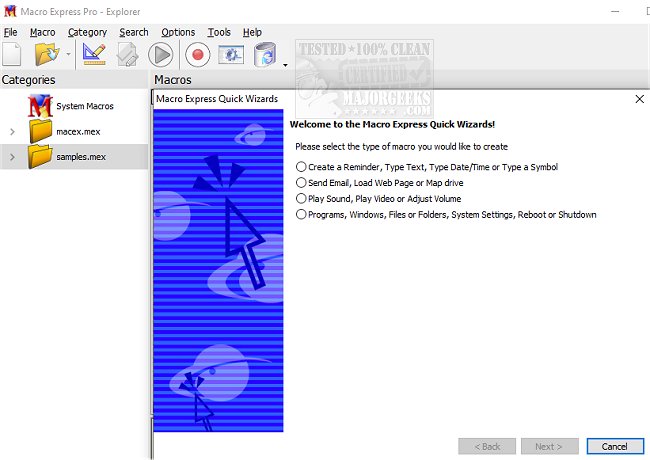Select System Macros category
The height and width of the screenshot is (460, 650).
[85, 106]
